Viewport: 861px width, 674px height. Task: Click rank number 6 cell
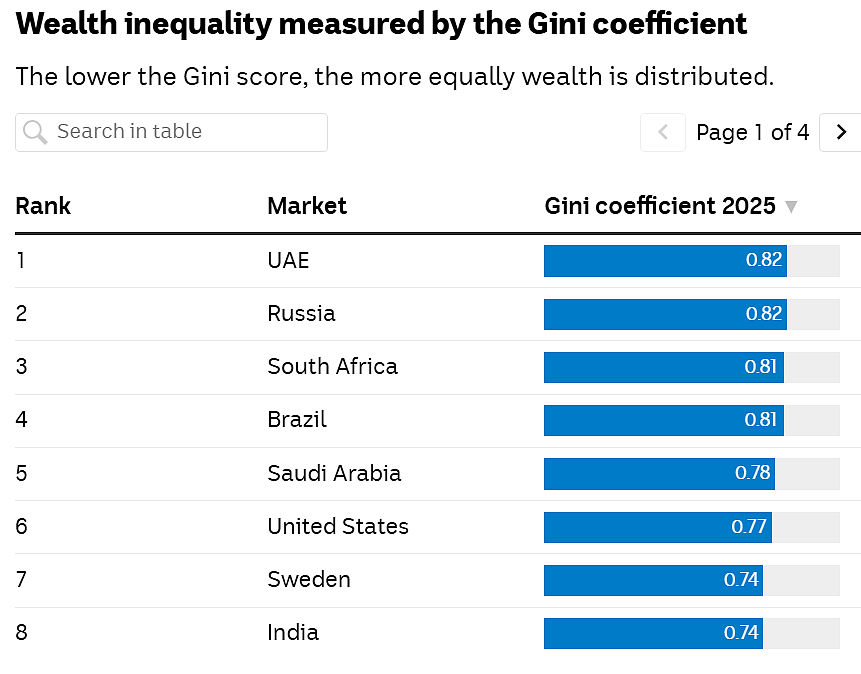click(21, 527)
